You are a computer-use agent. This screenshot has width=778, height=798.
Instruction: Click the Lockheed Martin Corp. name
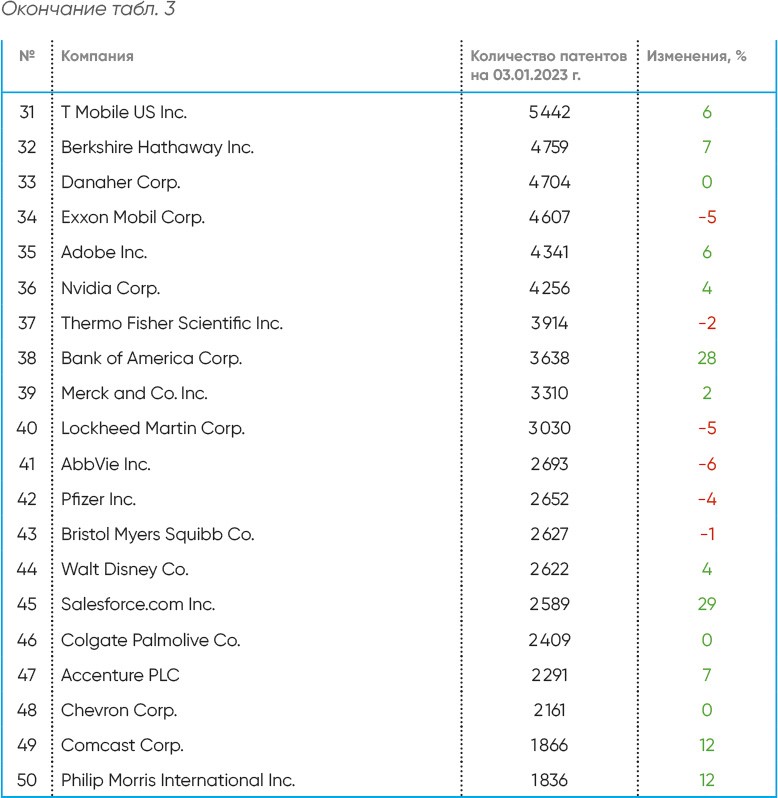[x=152, y=428]
